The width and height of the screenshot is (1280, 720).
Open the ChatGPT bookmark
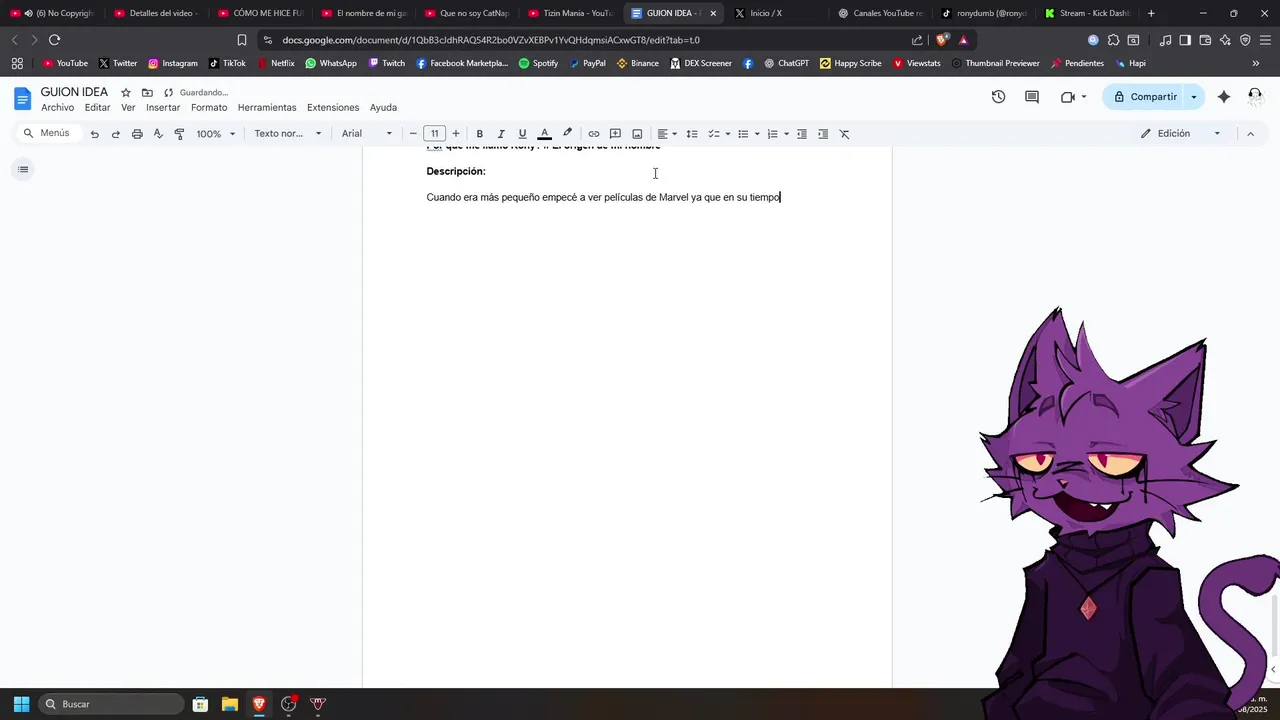point(786,63)
